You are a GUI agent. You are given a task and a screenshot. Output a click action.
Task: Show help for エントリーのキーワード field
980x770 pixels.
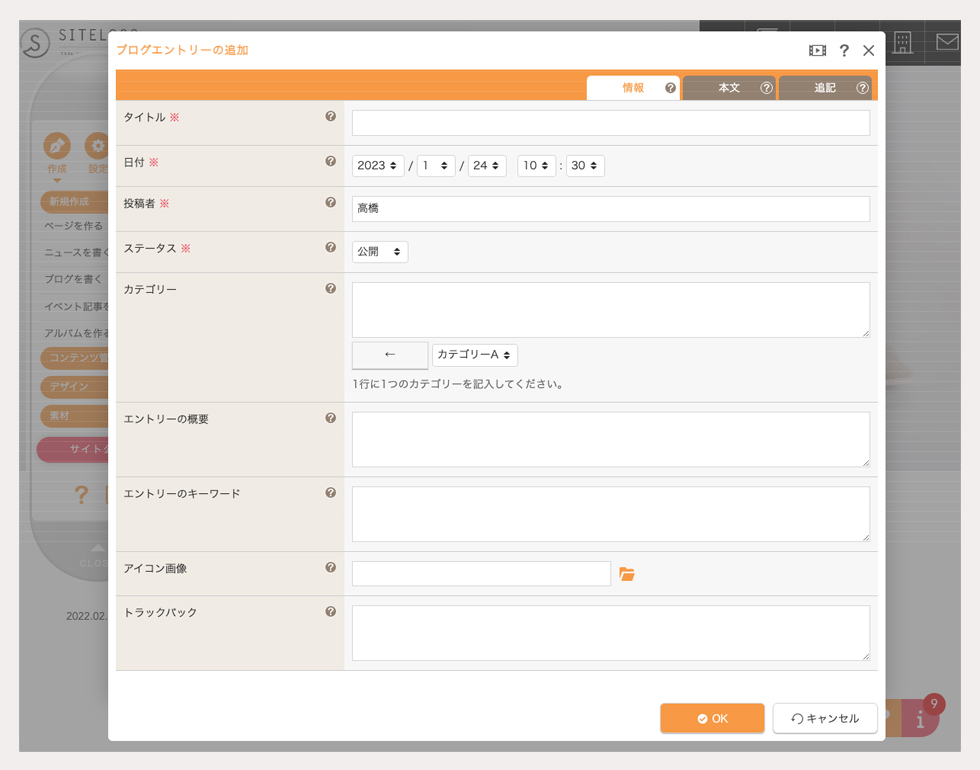(331, 493)
